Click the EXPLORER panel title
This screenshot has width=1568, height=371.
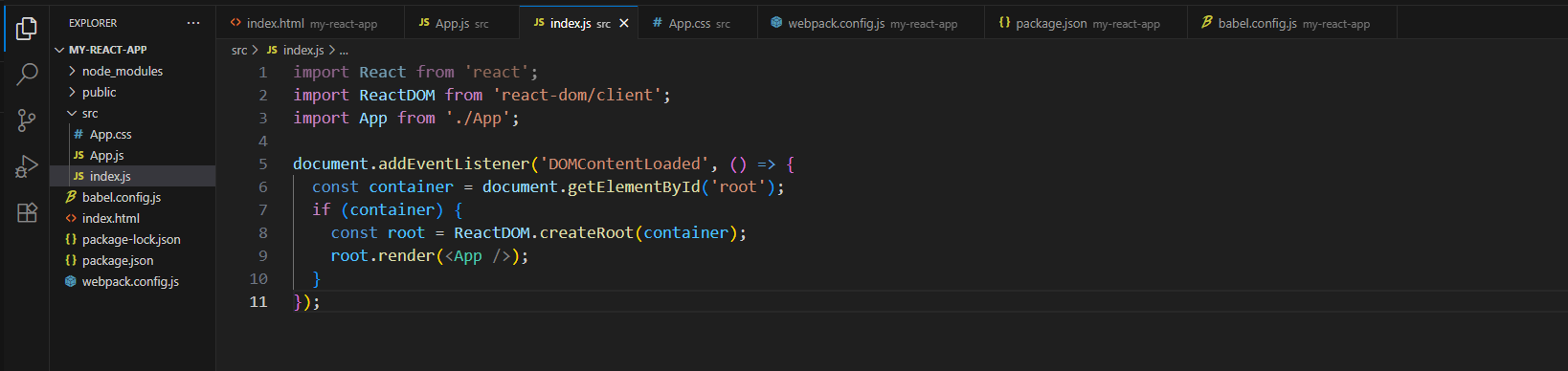click(x=93, y=23)
